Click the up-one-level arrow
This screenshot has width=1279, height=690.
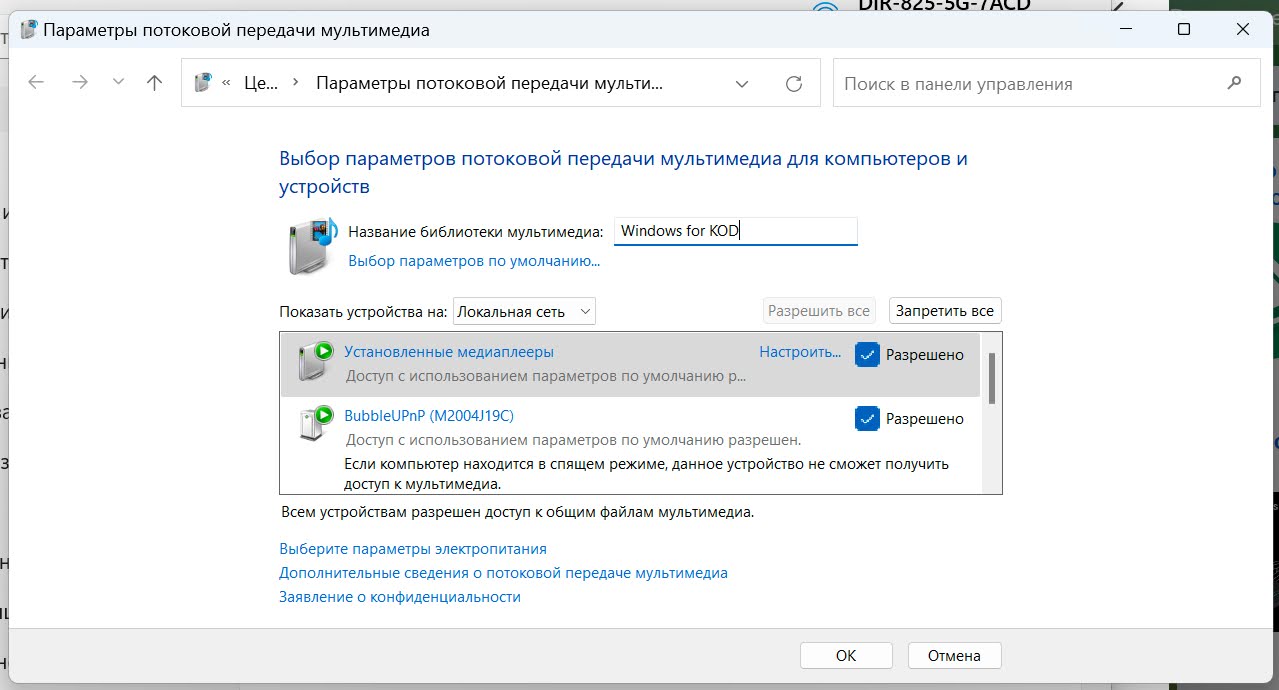154,83
